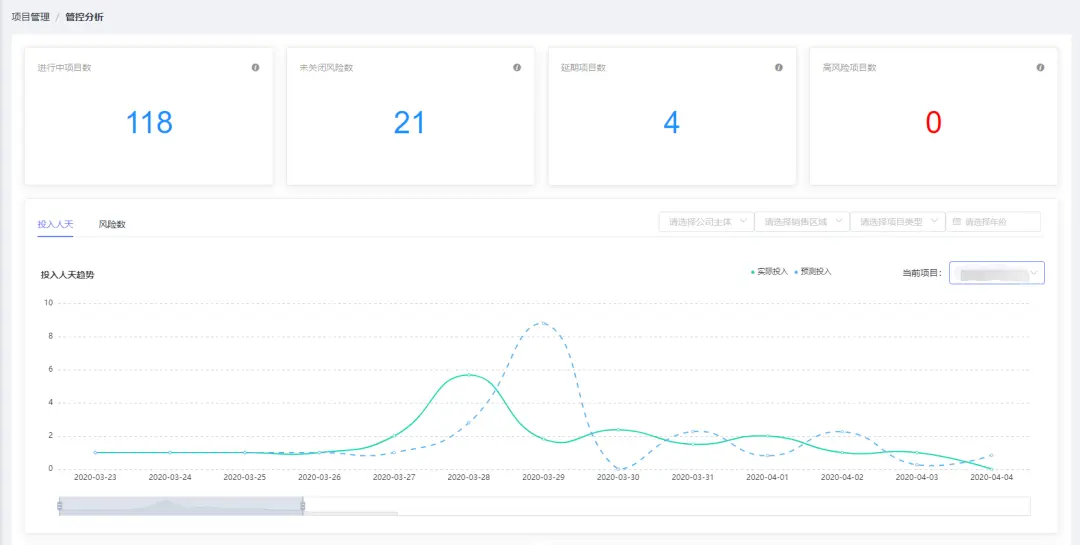Click the 进行中项目数 card title
1080x545 pixels.
[64, 68]
